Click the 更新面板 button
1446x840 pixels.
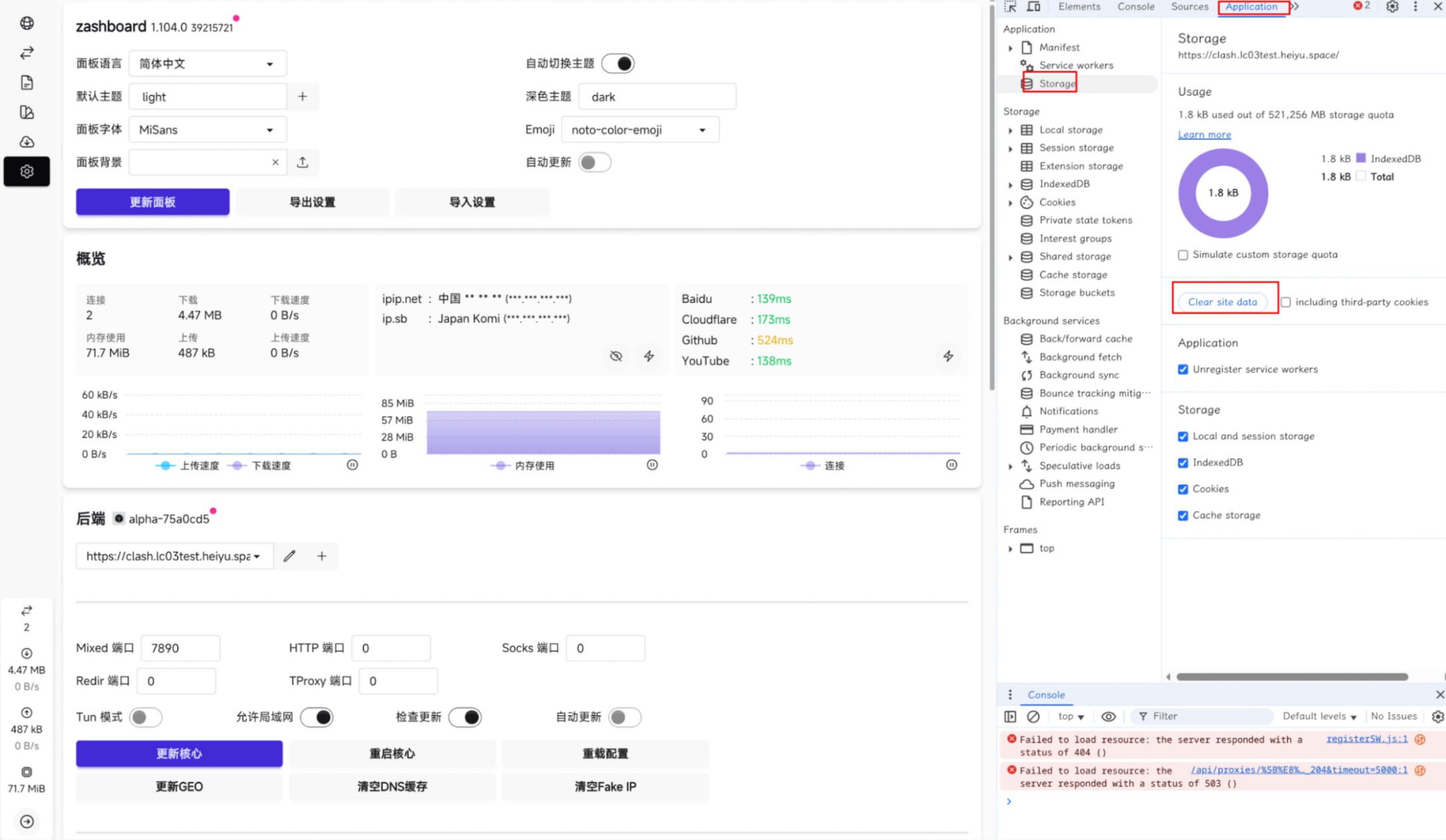pos(153,202)
